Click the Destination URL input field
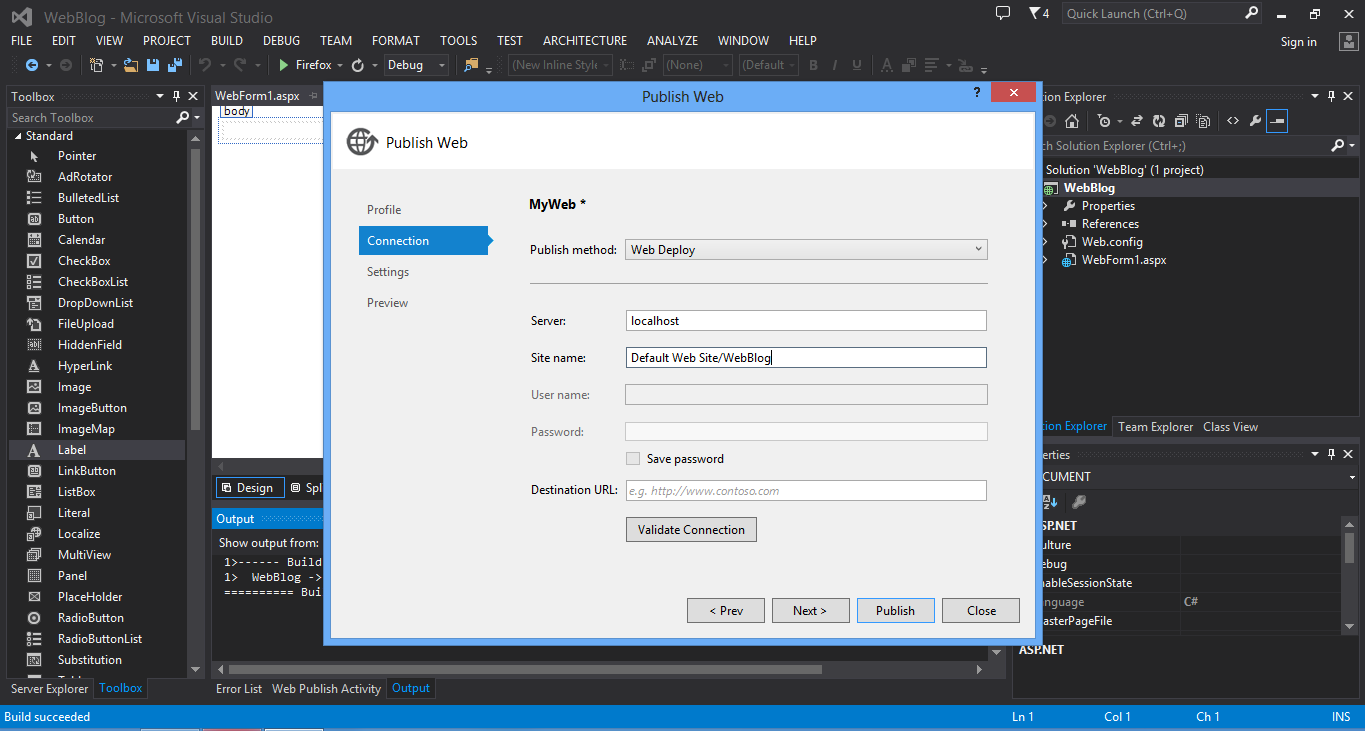1365x731 pixels. point(806,491)
